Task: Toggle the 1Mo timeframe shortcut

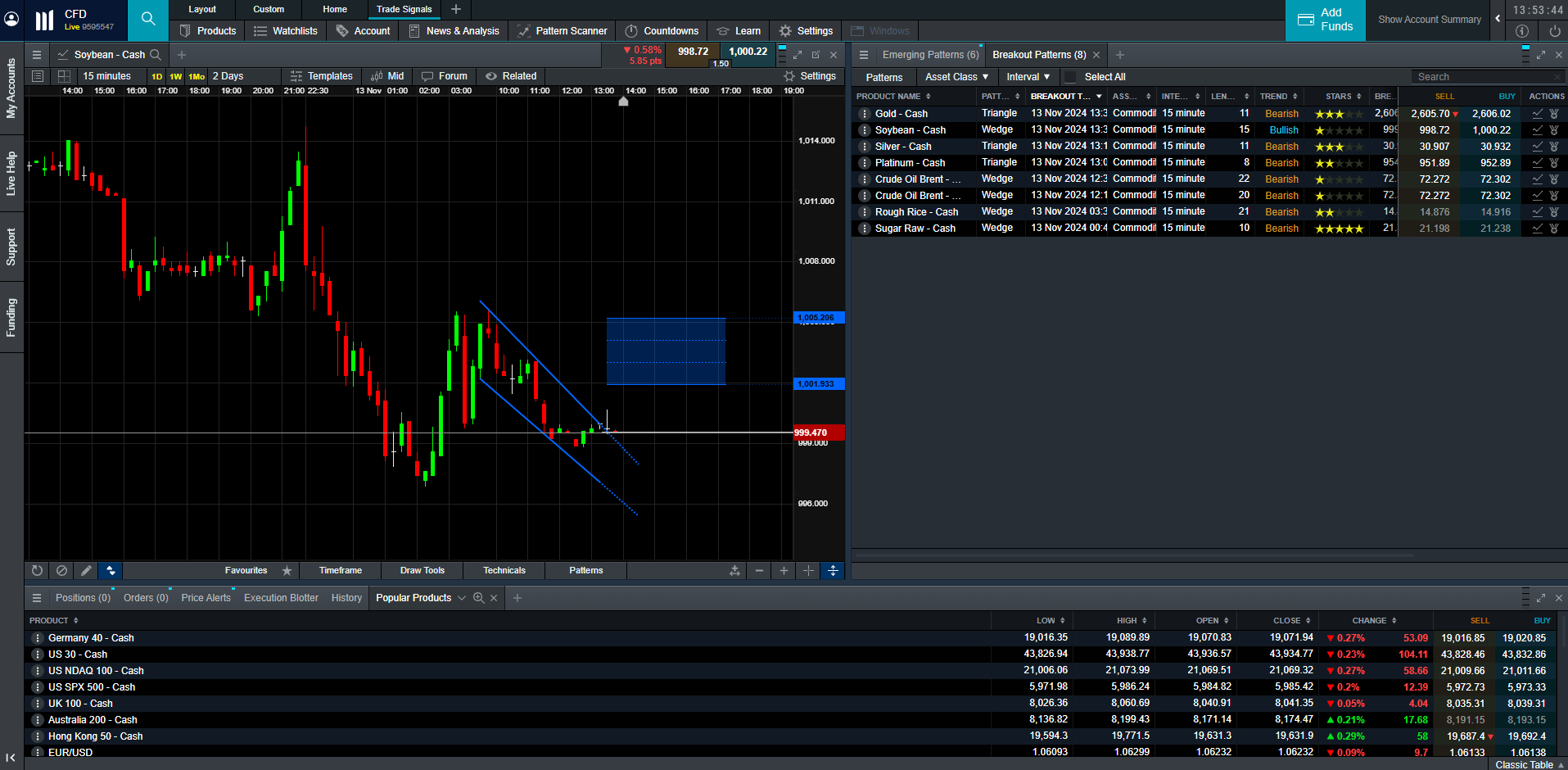Action: [197, 76]
